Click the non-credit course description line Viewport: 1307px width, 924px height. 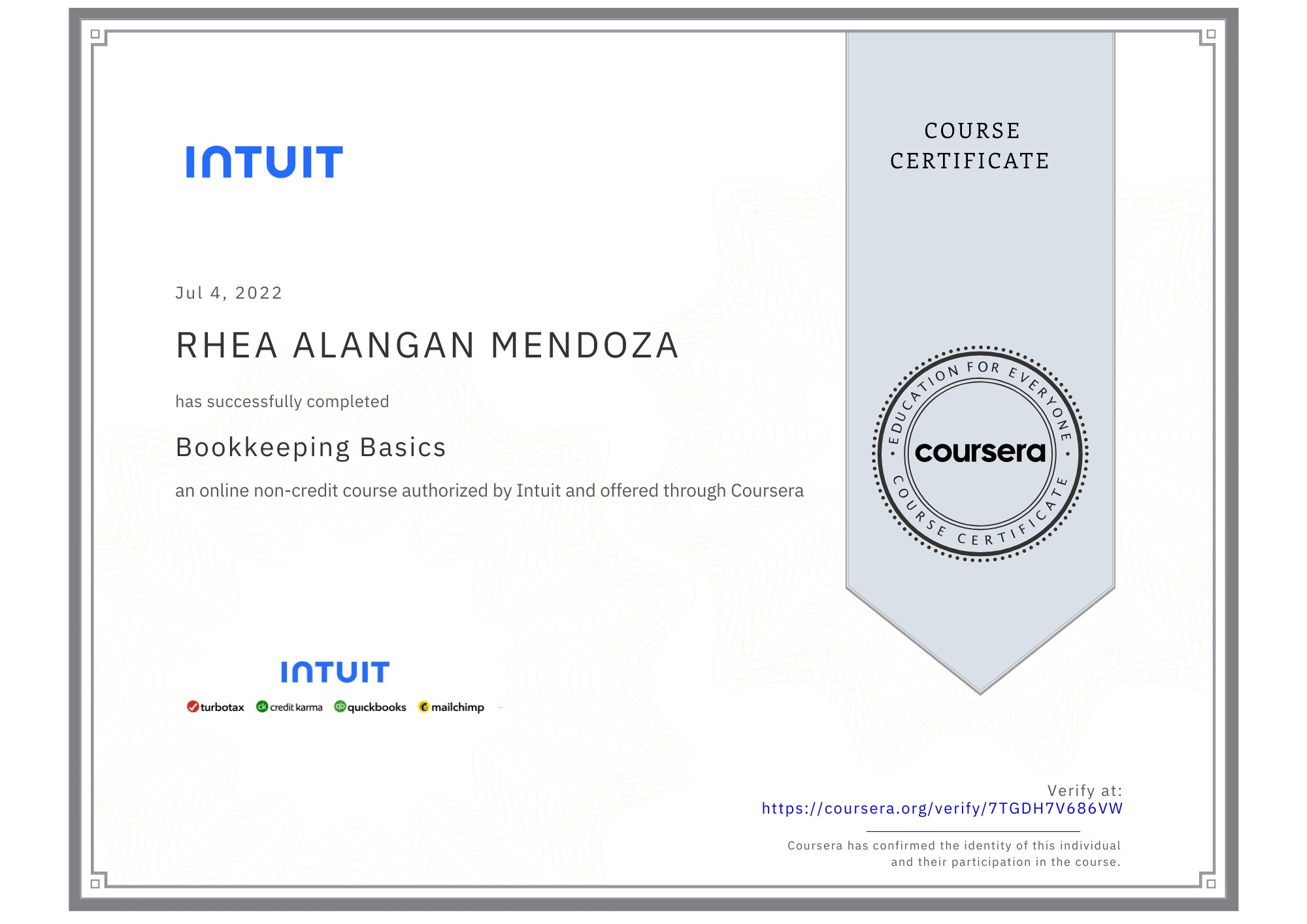(x=490, y=491)
